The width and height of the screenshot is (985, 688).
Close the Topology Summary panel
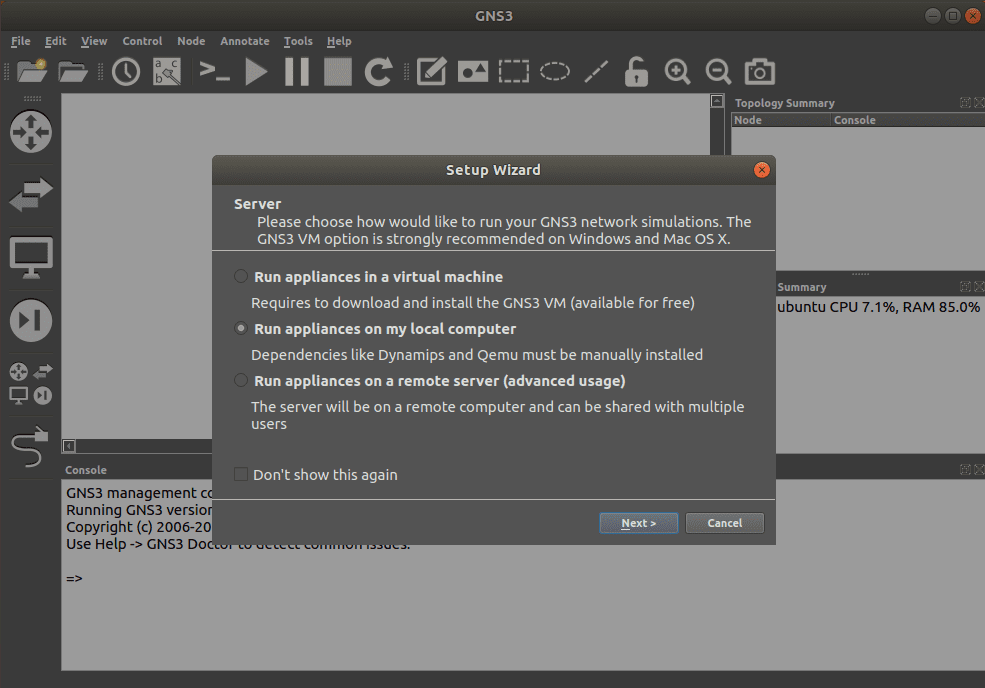(979, 102)
